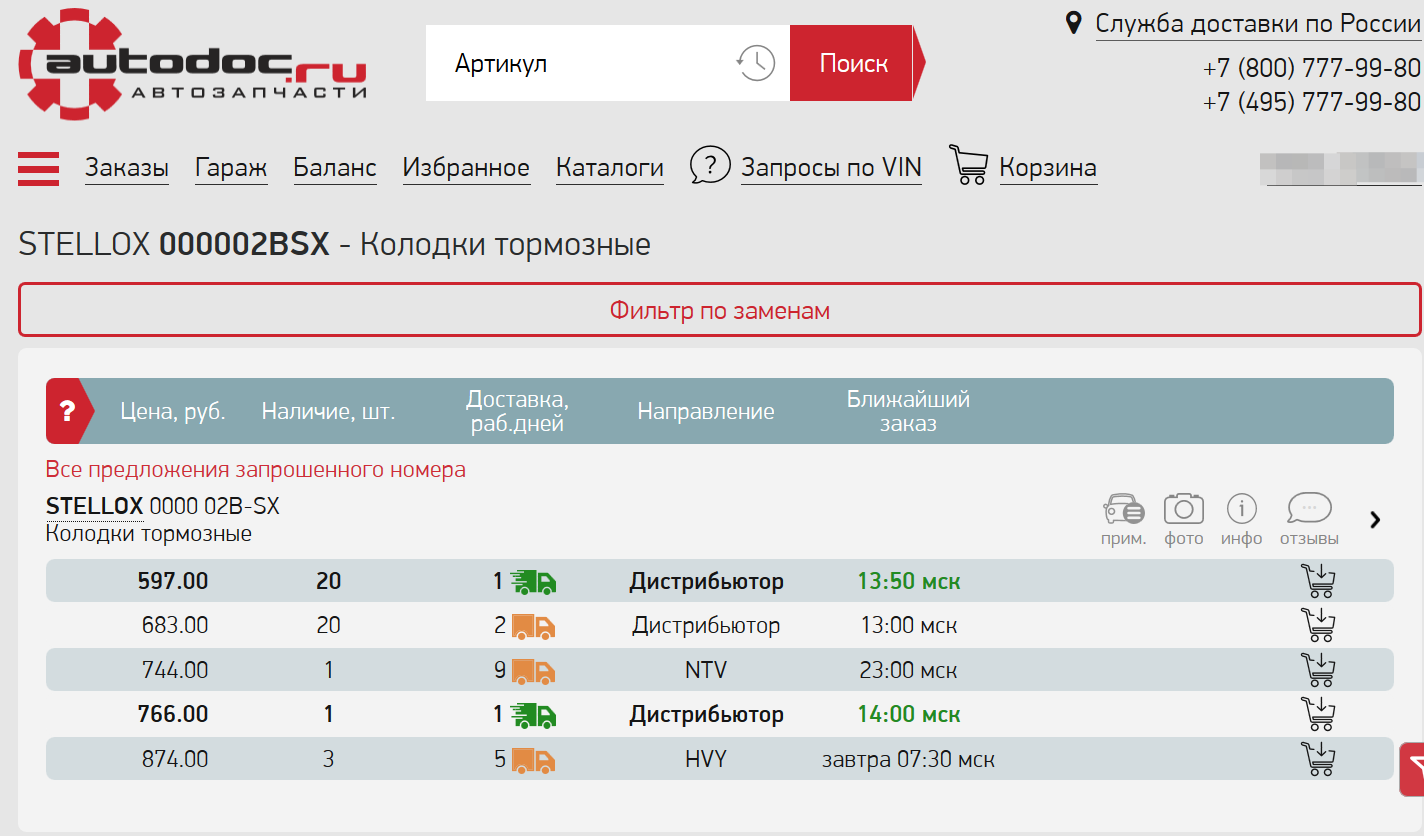
Task: Add the 597.00 offer to cart
Action: coord(1317,581)
